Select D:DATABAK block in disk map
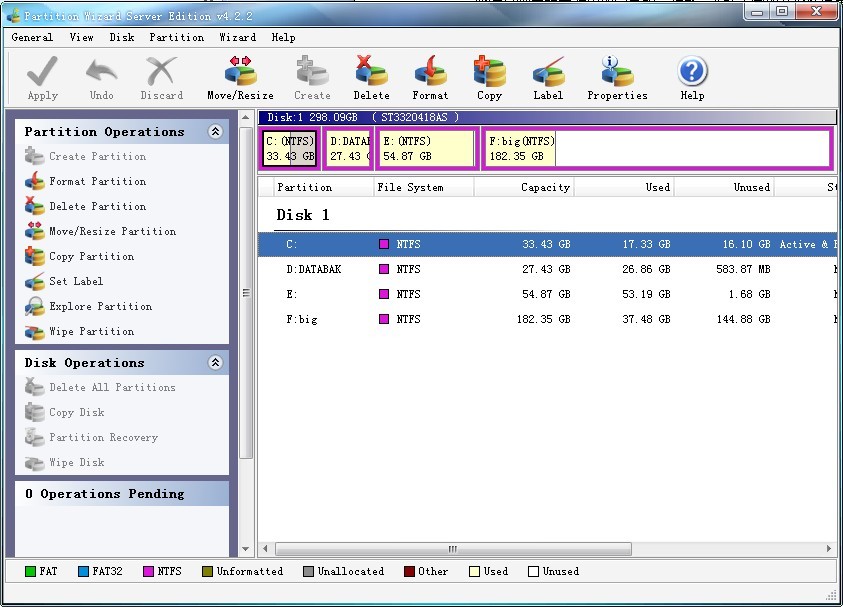 (349, 149)
